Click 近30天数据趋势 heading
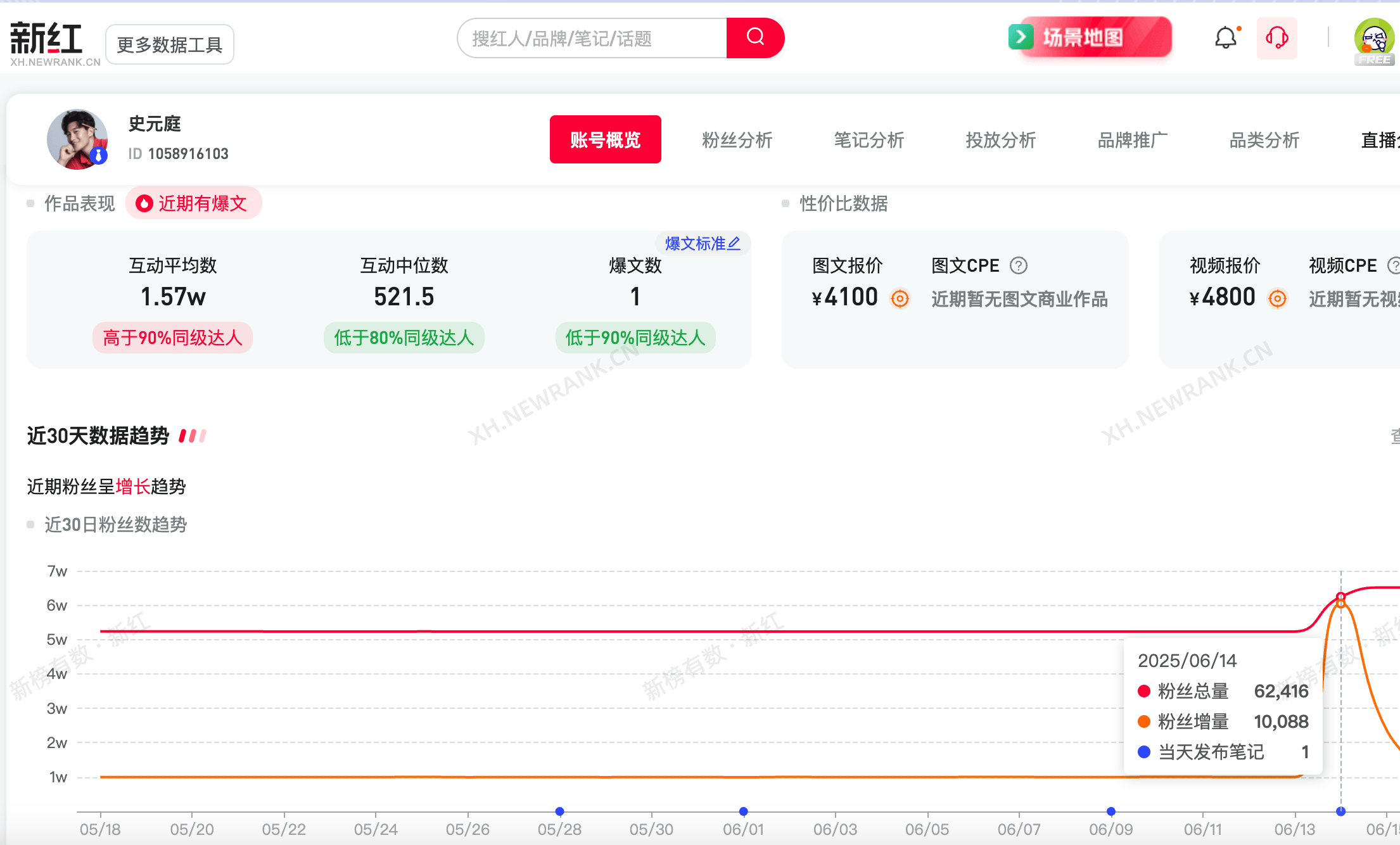 98,436
